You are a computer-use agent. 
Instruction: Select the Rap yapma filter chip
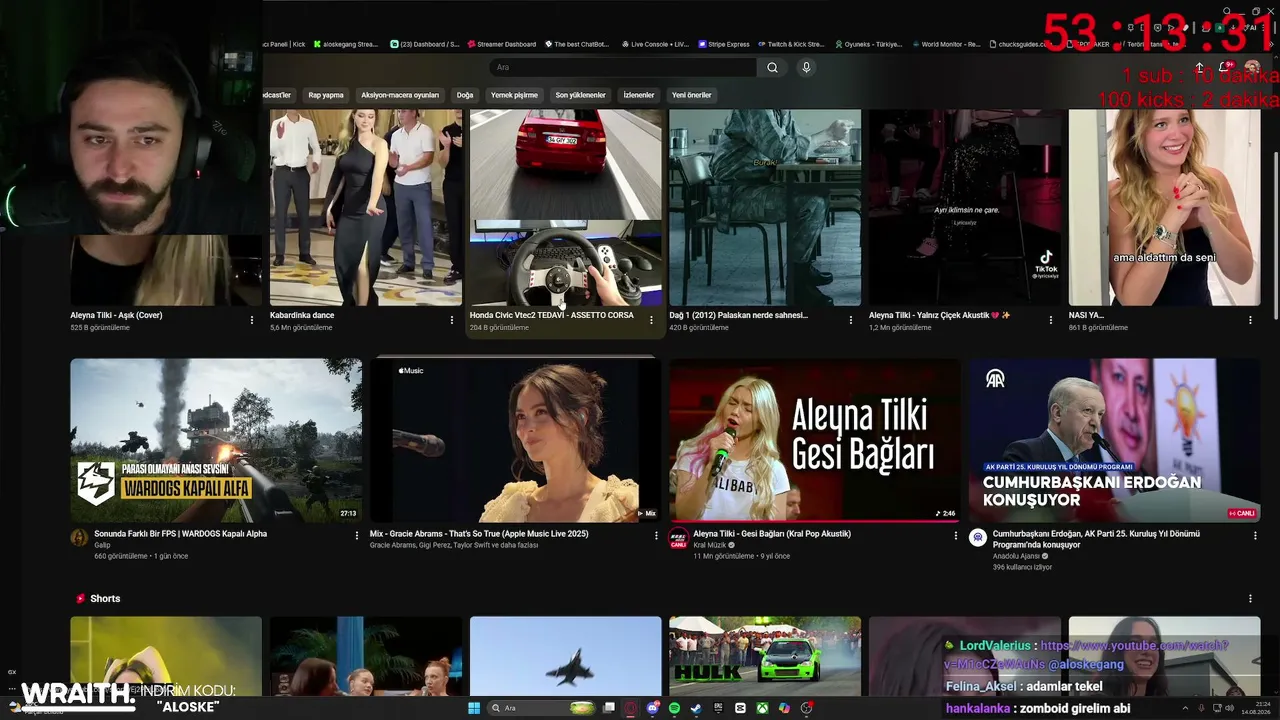(326, 95)
